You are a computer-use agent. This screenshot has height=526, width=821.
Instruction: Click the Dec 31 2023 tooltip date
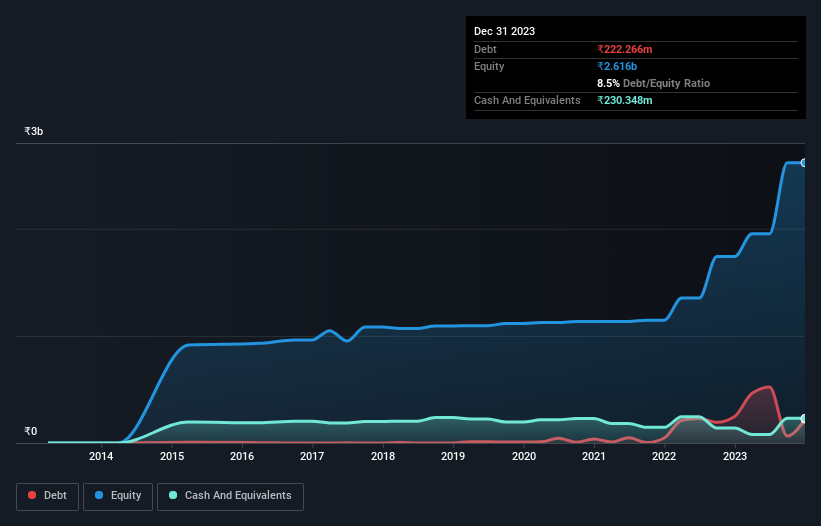pyautogui.click(x=504, y=31)
